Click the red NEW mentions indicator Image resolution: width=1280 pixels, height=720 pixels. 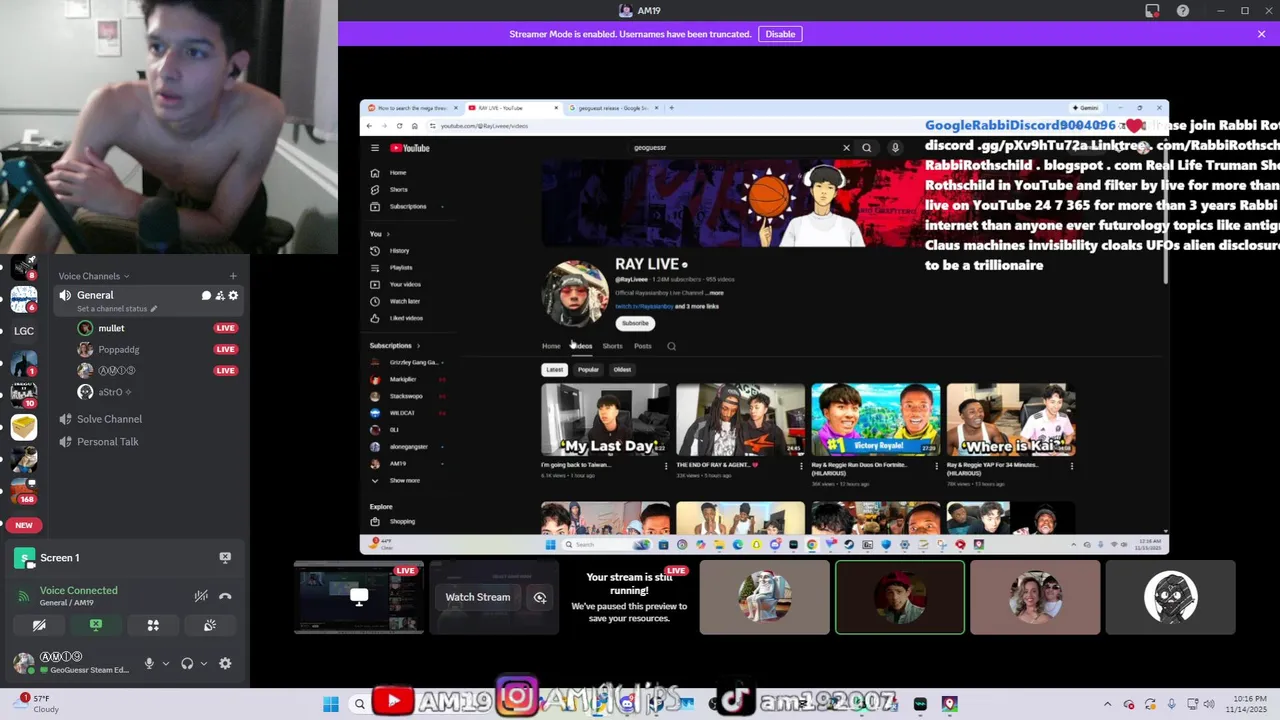pyautogui.click(x=24, y=525)
